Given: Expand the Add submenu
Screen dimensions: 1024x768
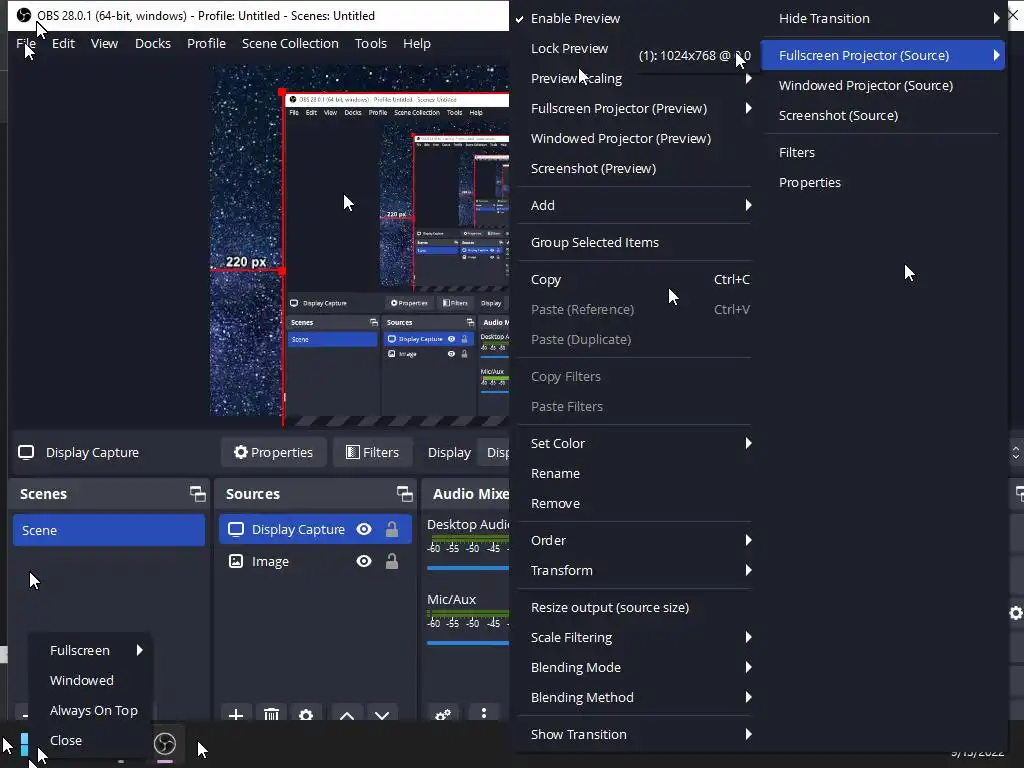Looking at the screenshot, I should 633,205.
